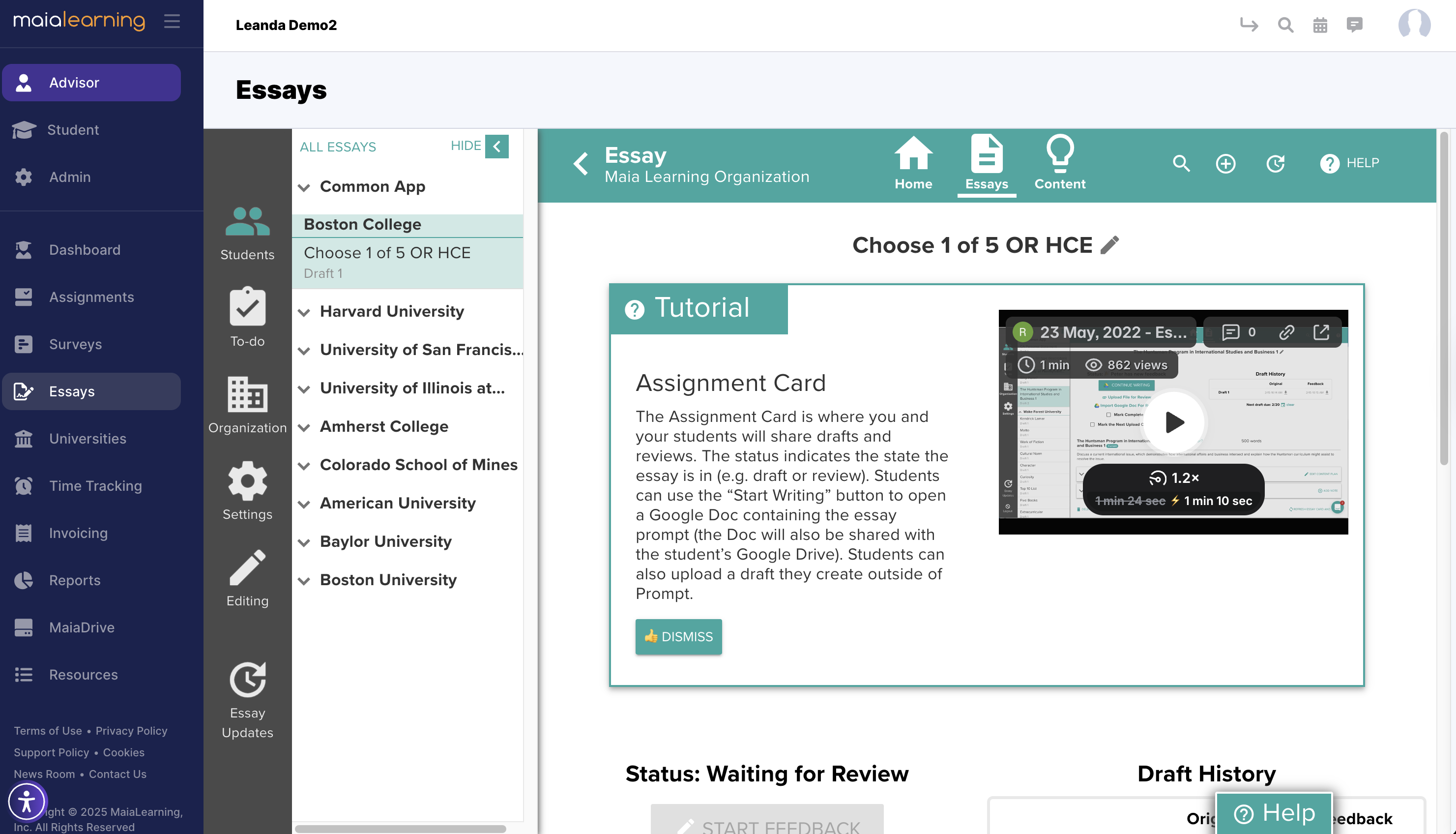The height and width of the screenshot is (834, 1456).
Task: Collapse essay list with HIDE chevron button
Action: 496,147
